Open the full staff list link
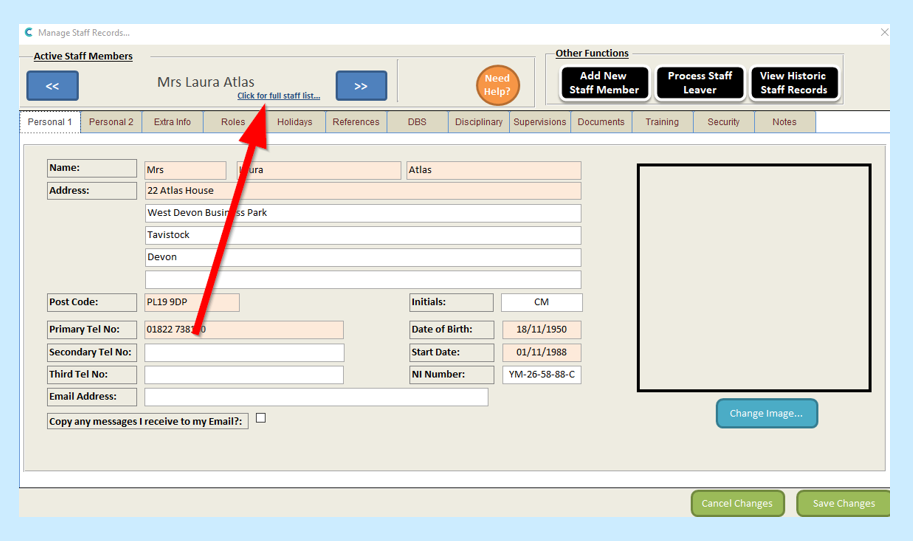The image size is (913, 541). point(278,96)
